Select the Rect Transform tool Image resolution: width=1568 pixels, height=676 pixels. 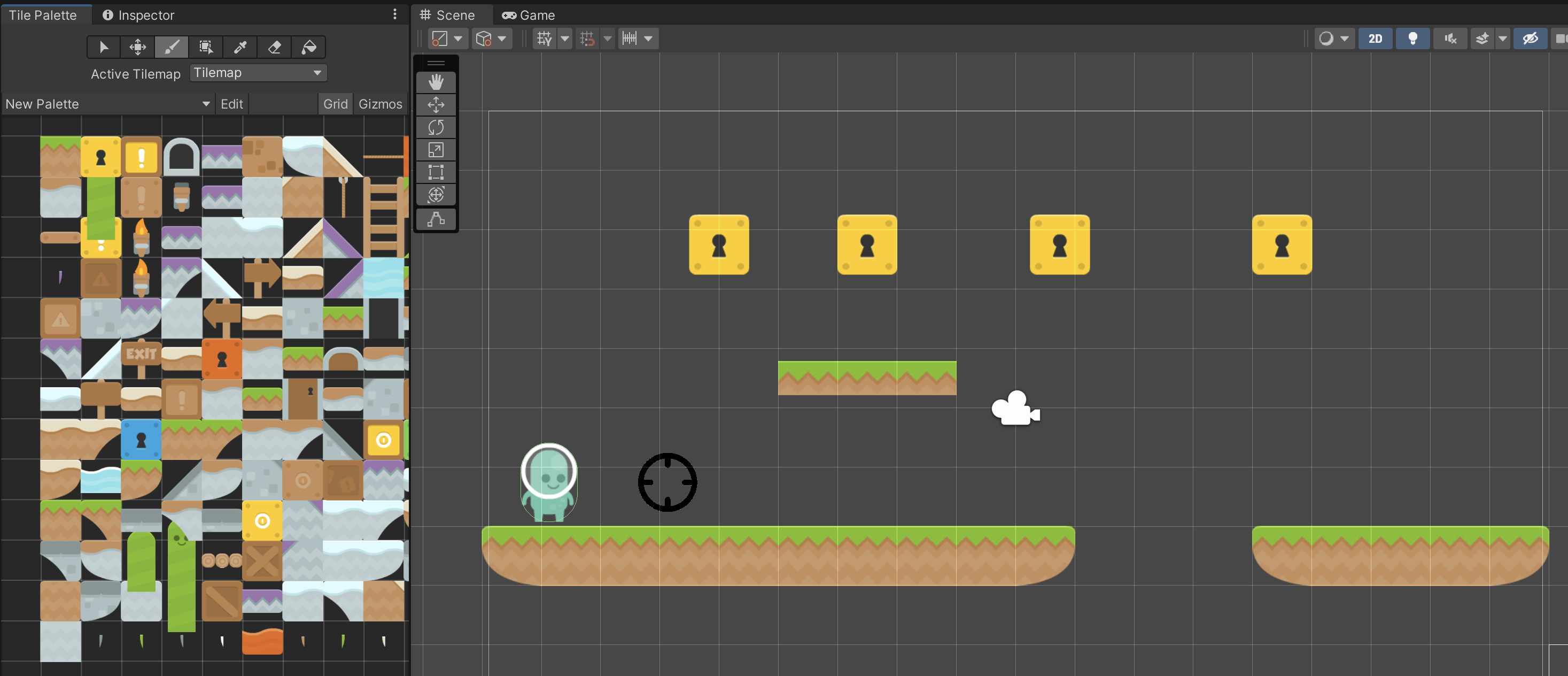[x=436, y=172]
